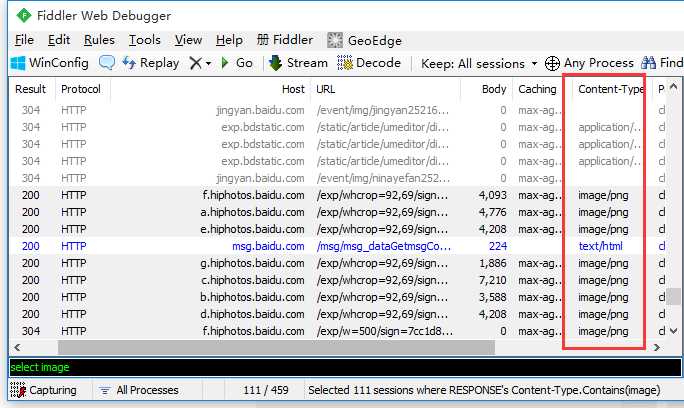Click the comment speech bubble icon
Image resolution: width=684 pixels, height=408 pixels.
(107, 63)
